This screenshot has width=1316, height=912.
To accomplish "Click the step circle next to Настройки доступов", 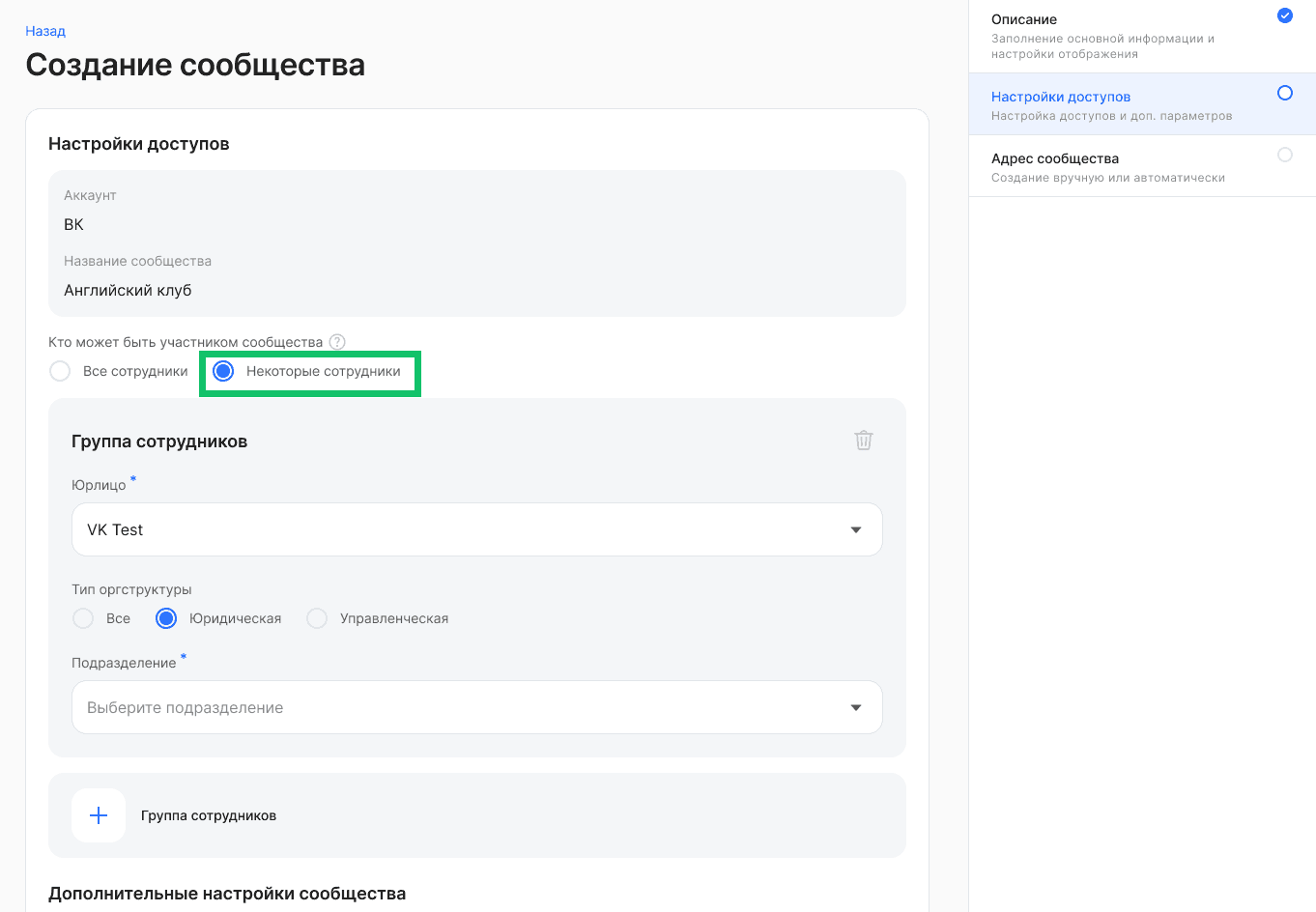I will coord(1285,93).
